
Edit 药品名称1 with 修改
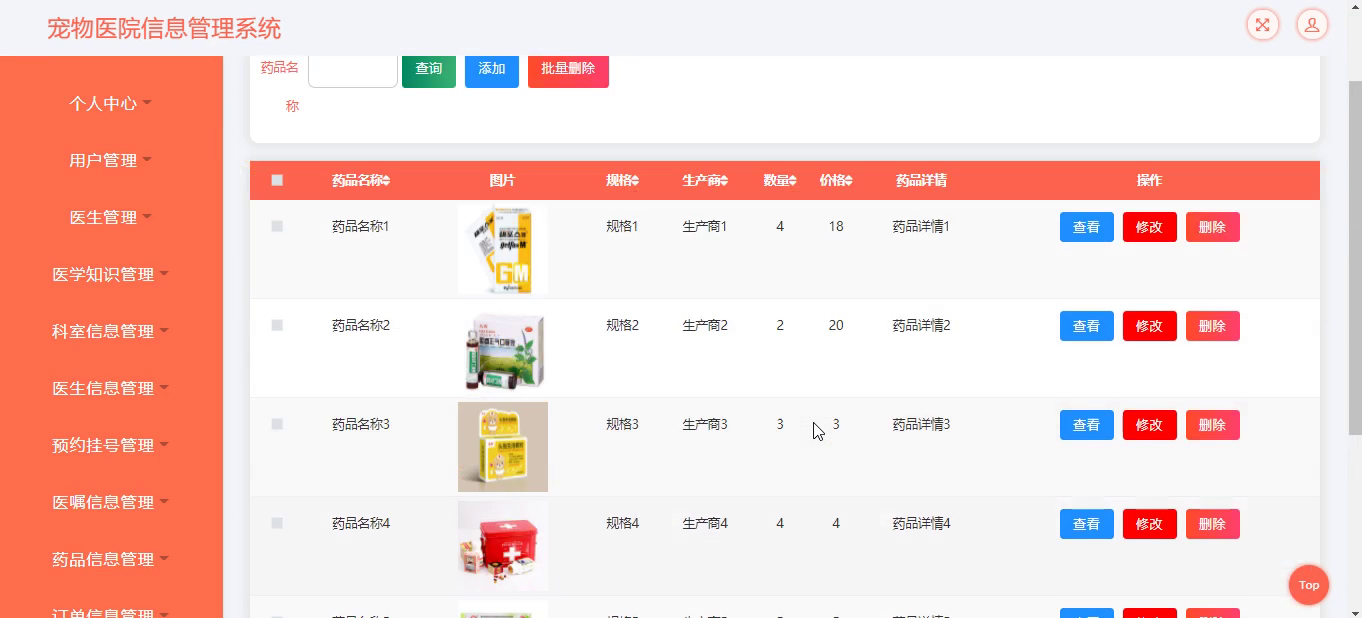coord(1150,227)
